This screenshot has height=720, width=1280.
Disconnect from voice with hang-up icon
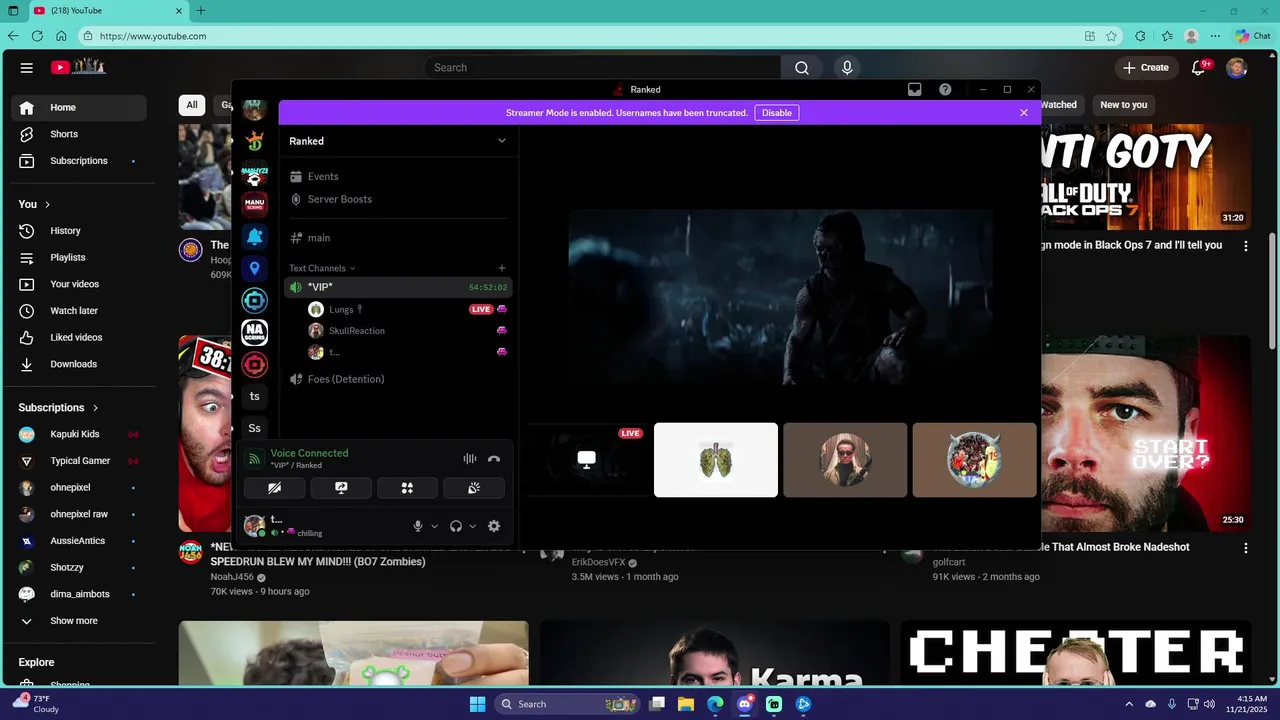493,459
